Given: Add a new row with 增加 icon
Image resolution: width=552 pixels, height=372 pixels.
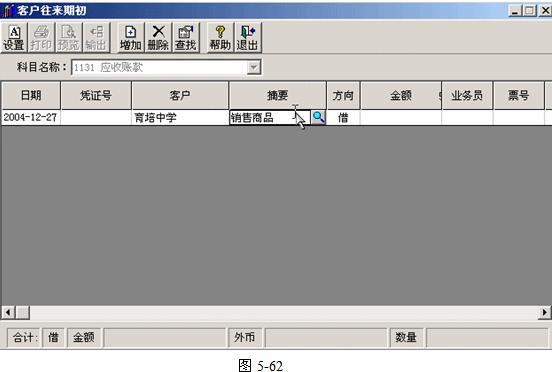Looking at the screenshot, I should [131, 37].
